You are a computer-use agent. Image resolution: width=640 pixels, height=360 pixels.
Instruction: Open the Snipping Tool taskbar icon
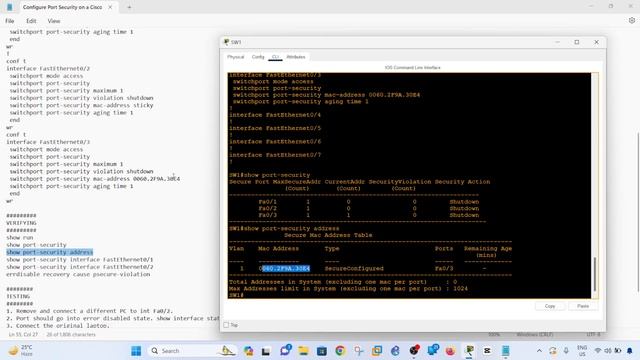pos(358,351)
